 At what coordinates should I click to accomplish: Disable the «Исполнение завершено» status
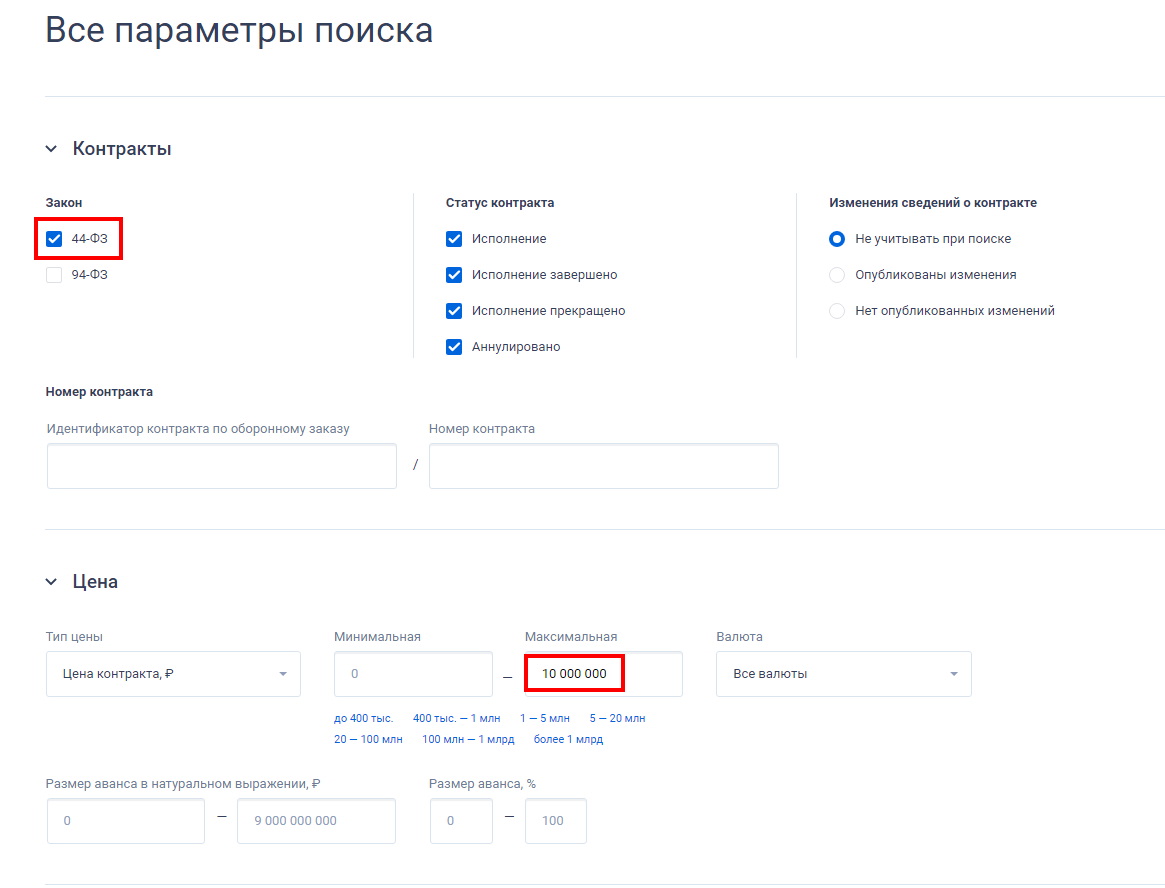pyautogui.click(x=454, y=274)
